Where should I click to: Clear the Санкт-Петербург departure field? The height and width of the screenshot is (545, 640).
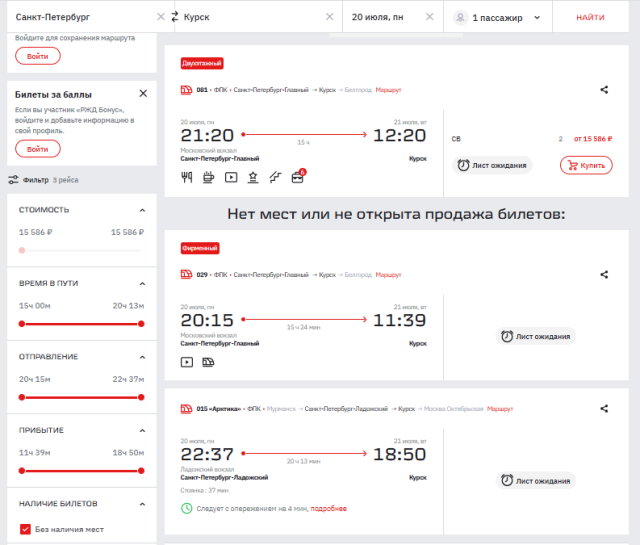[161, 17]
